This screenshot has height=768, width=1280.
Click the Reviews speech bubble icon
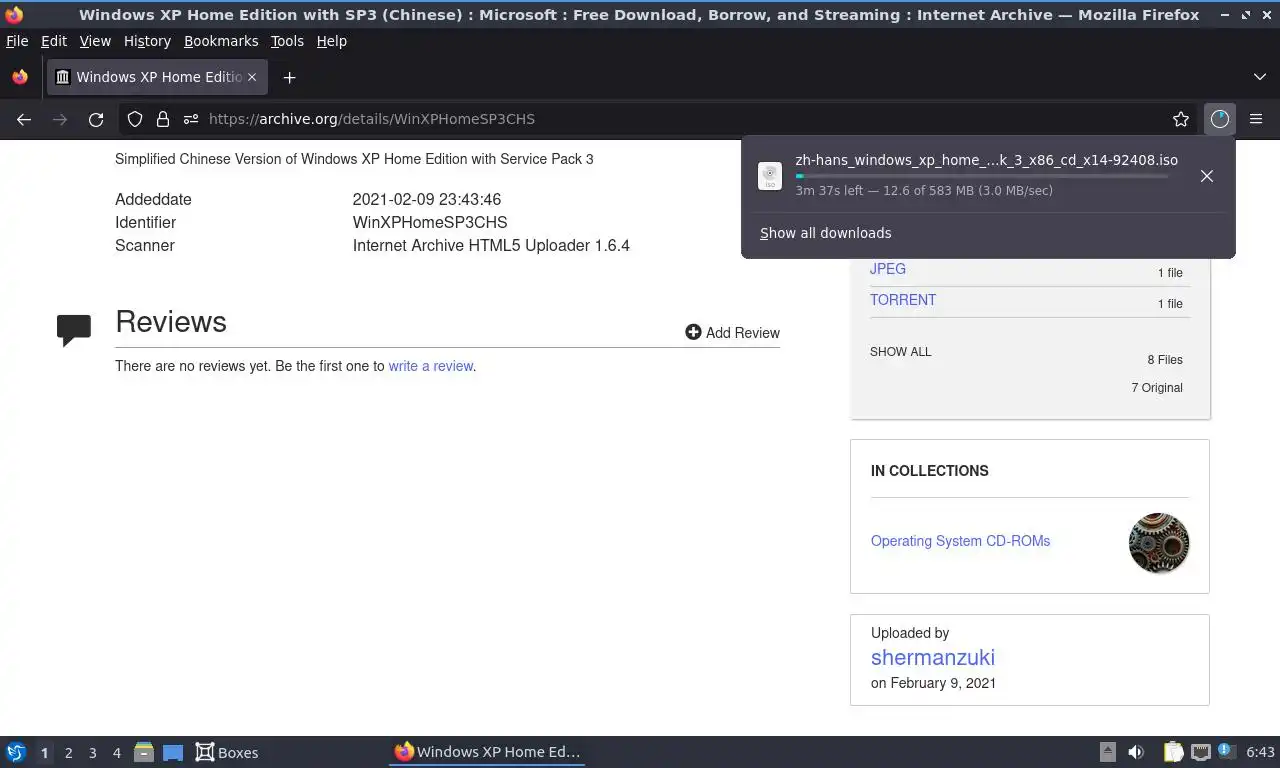coord(74,330)
